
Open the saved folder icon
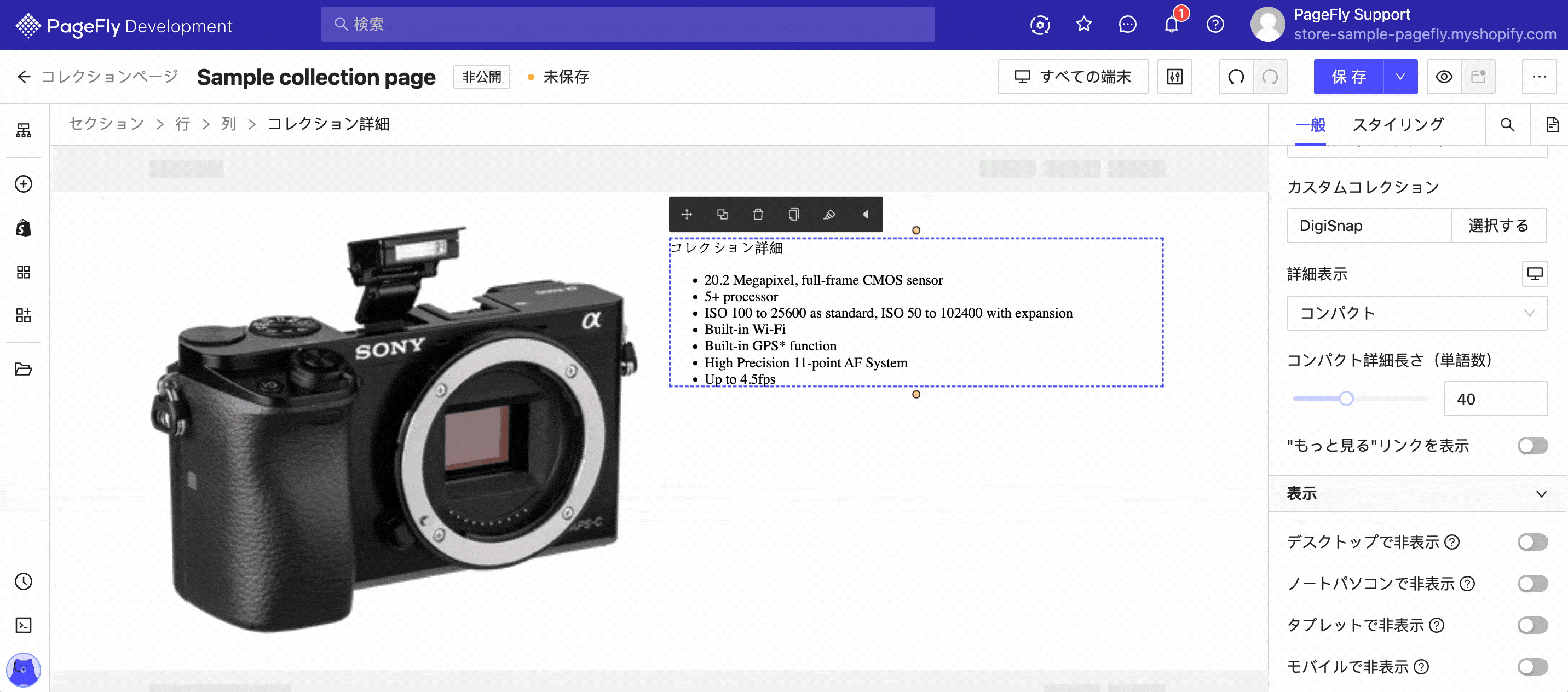pos(23,369)
